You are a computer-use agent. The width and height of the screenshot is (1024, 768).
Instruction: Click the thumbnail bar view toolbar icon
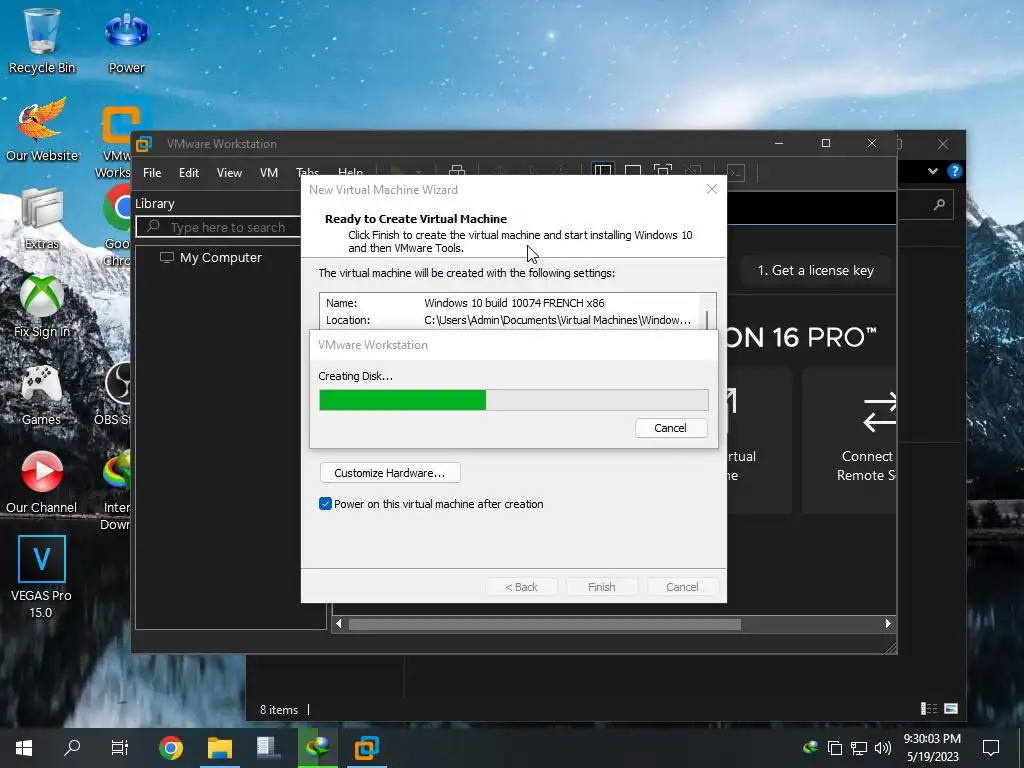[x=632, y=172]
